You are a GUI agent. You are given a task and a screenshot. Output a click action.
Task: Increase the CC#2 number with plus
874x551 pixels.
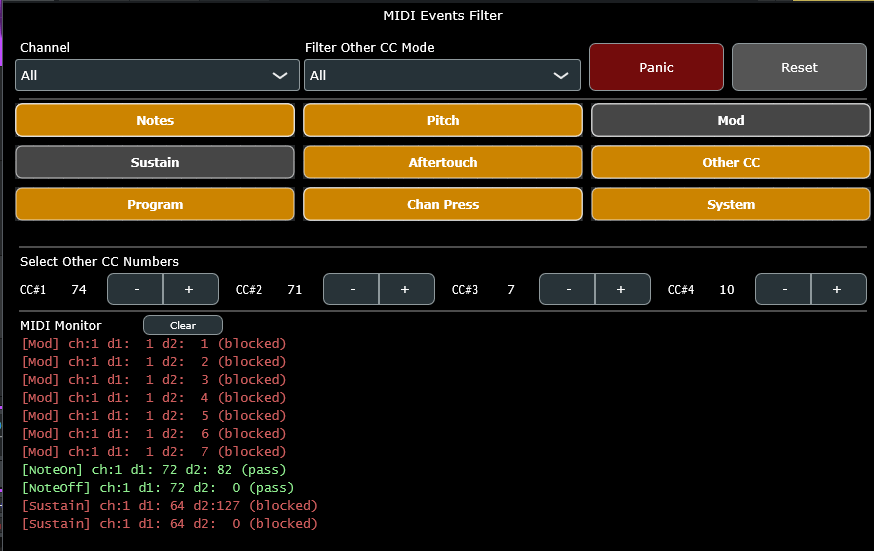click(406, 289)
